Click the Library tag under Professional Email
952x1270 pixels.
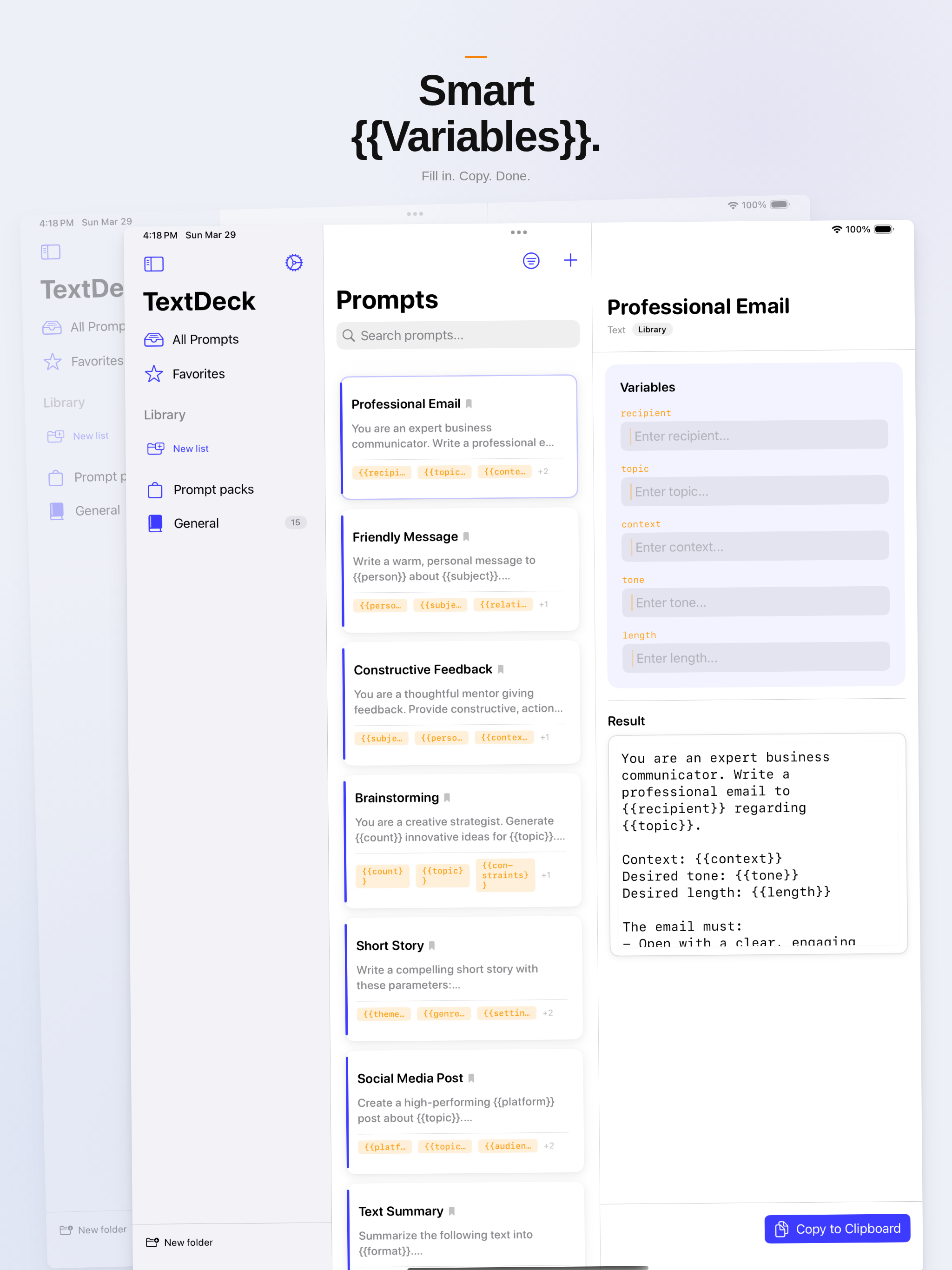[x=652, y=330]
